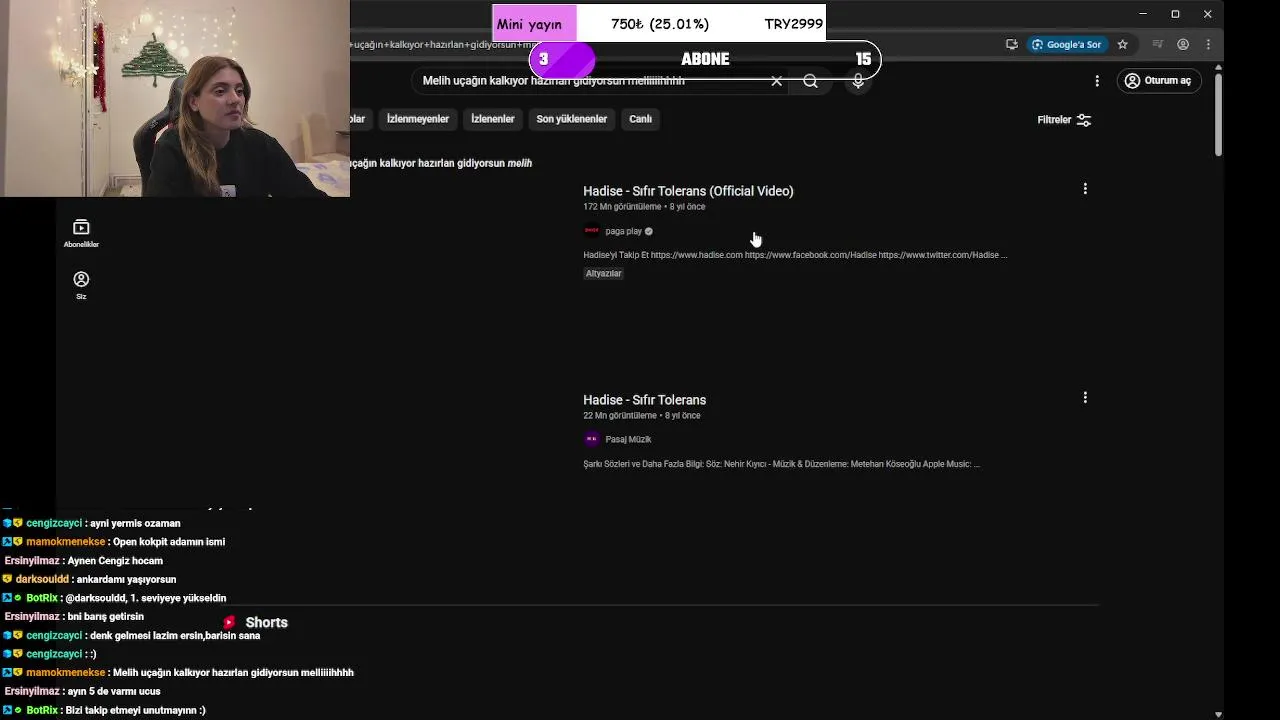Open the media controls icon in Chrome toolbar
Viewport: 1280px width, 720px height.
pos(1157,44)
